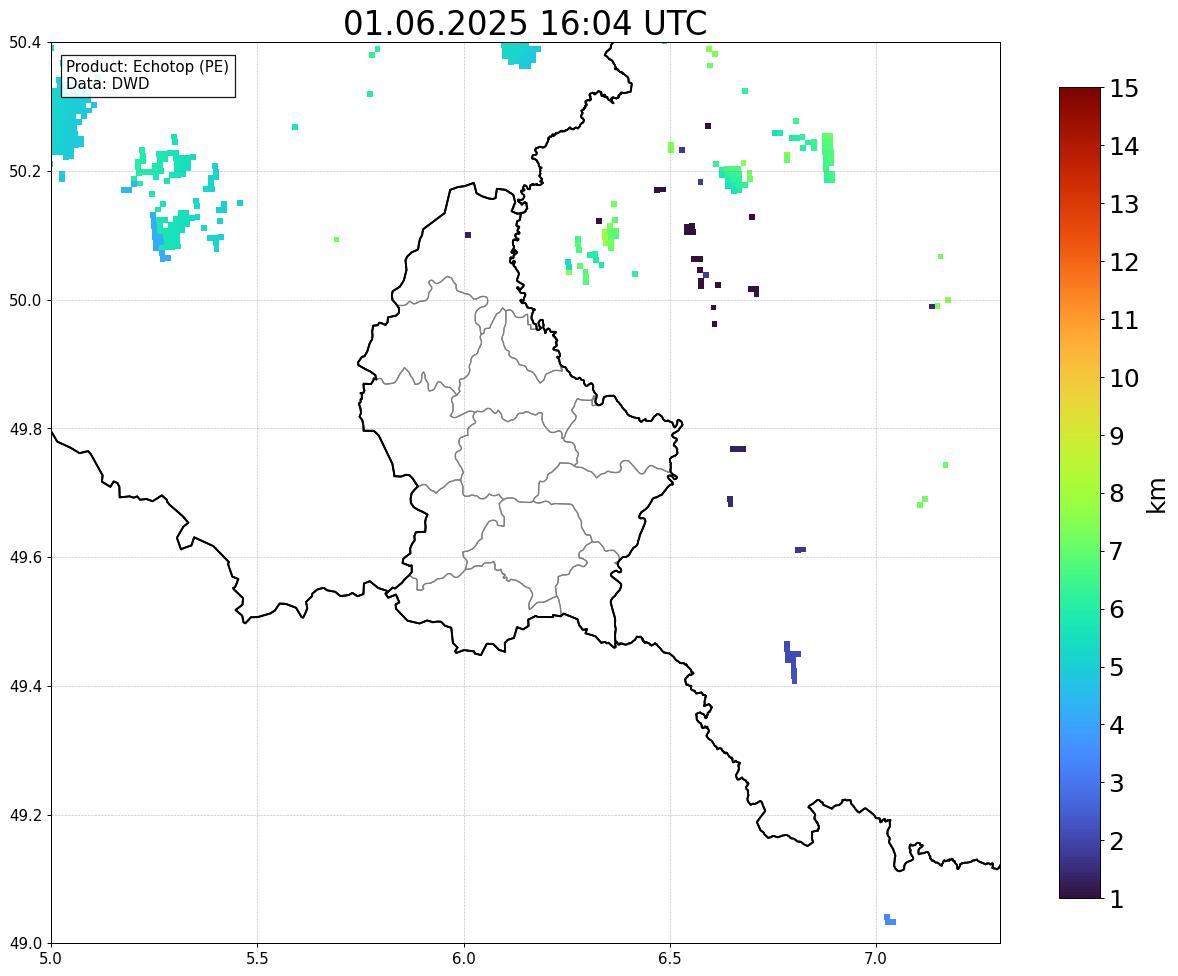The image size is (1178, 976).
Task: Click y-axis latitude label 49.2
Action: click(25, 815)
